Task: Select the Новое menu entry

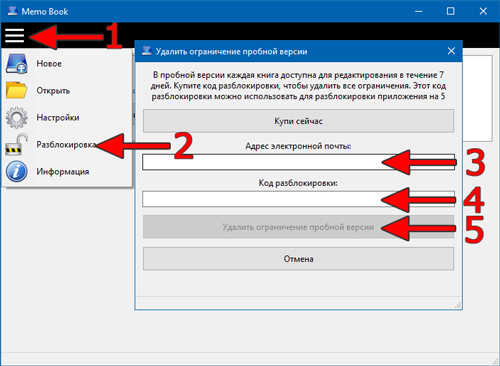Action: 67,63
